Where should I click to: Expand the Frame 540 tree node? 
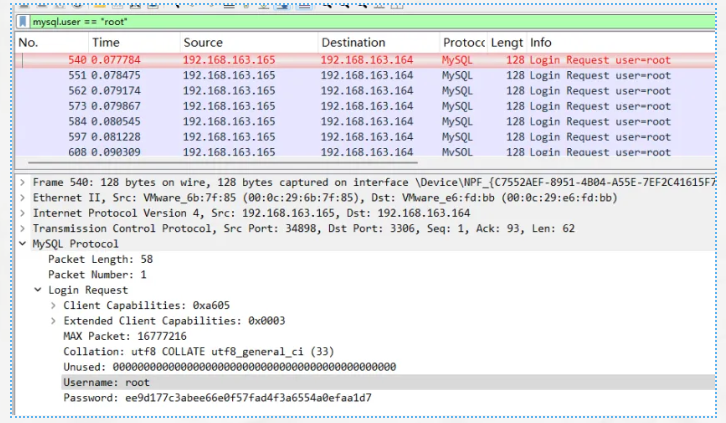click(x=23, y=183)
